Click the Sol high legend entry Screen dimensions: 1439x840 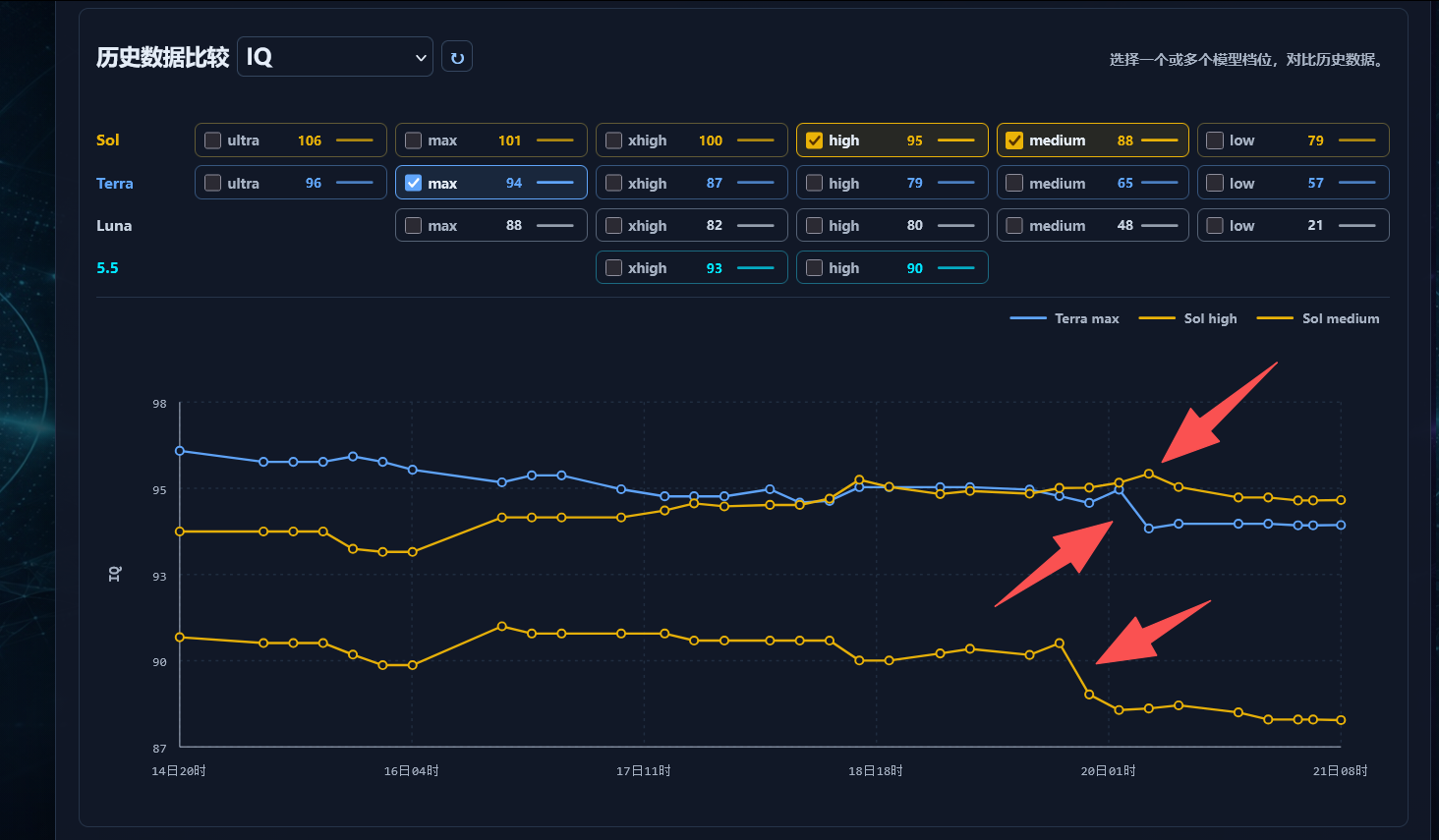[1187, 318]
